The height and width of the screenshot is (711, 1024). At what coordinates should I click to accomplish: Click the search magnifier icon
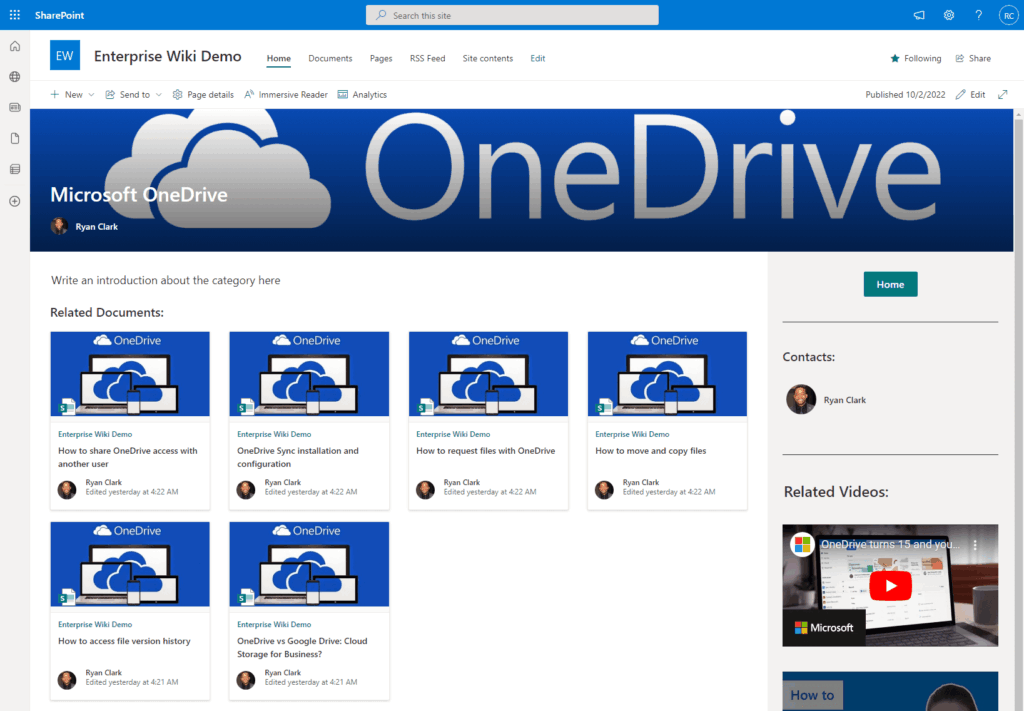point(381,15)
